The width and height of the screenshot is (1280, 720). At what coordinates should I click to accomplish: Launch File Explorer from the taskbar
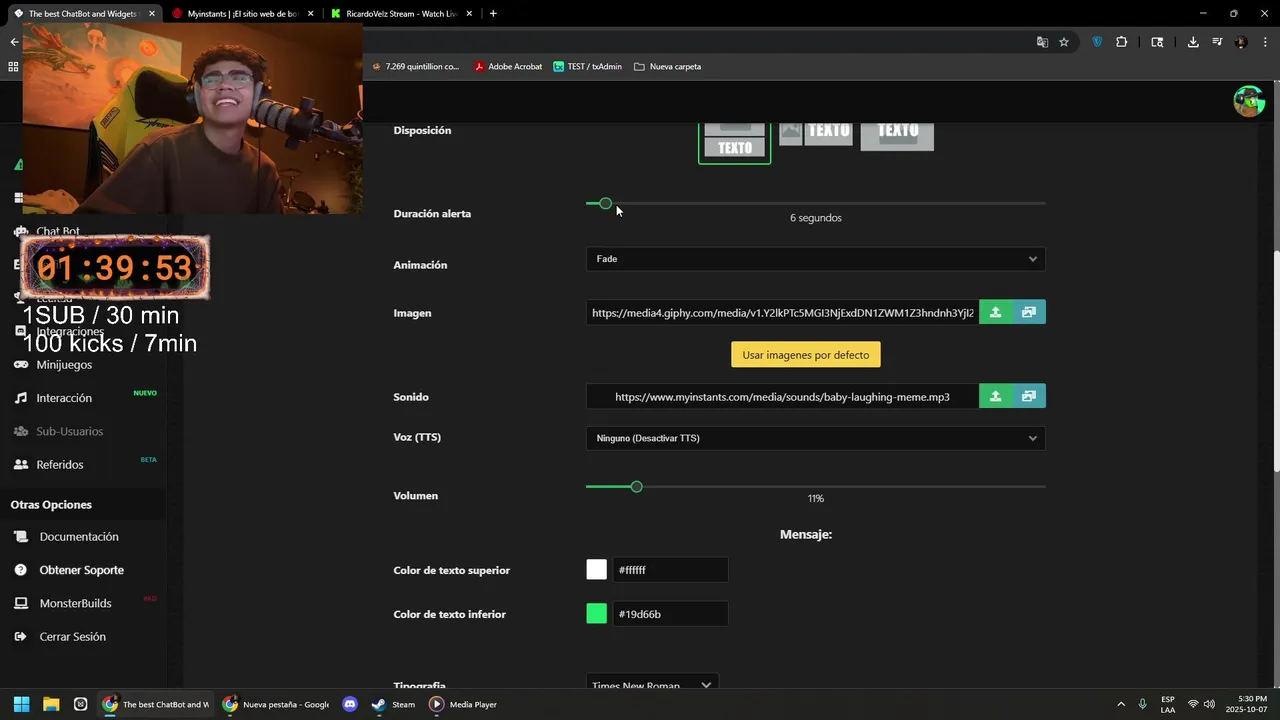[x=51, y=704]
